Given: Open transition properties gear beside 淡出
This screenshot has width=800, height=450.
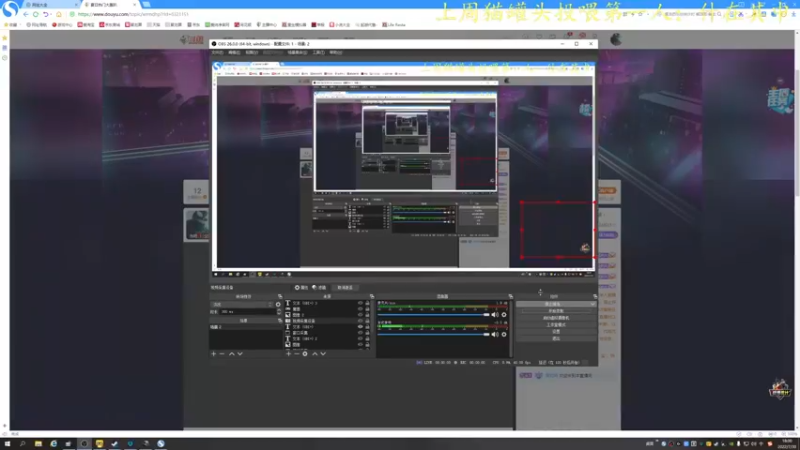Looking at the screenshot, I should click(x=278, y=305).
